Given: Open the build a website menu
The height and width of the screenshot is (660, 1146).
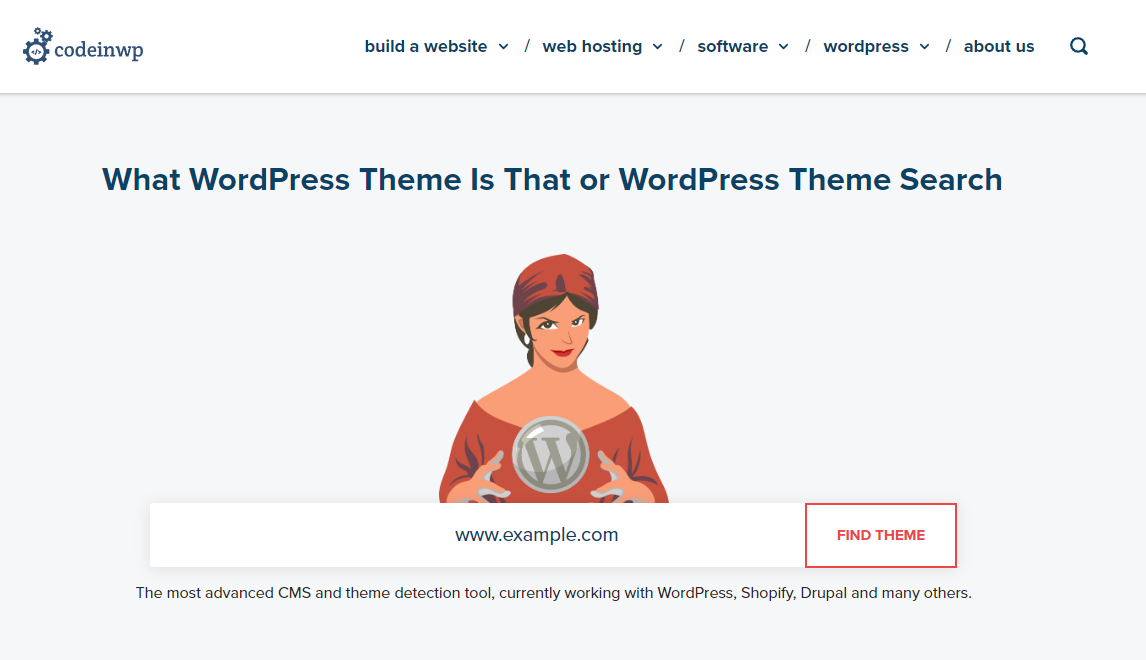Looking at the screenshot, I should point(426,46).
